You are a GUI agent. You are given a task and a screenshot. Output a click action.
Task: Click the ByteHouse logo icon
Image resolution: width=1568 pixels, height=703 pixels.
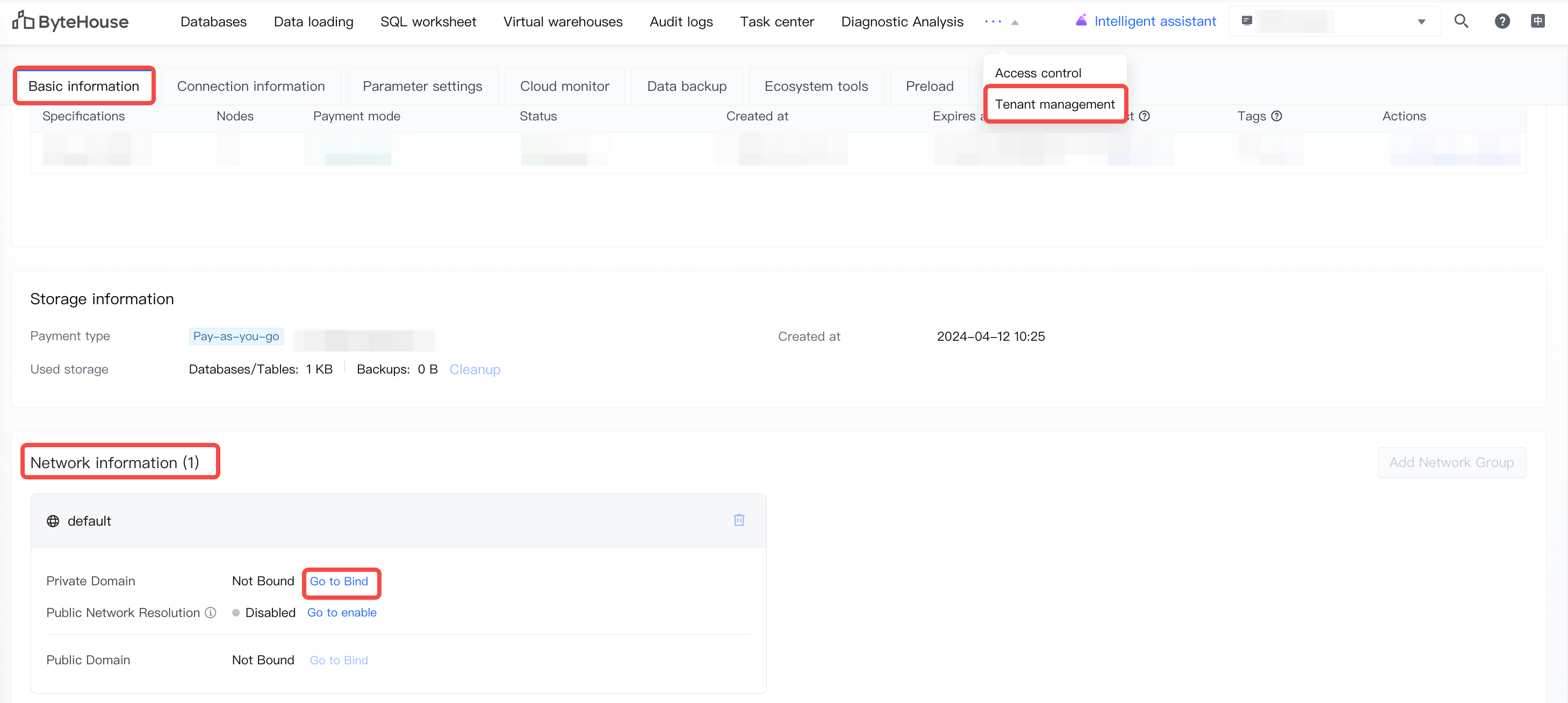[x=23, y=21]
